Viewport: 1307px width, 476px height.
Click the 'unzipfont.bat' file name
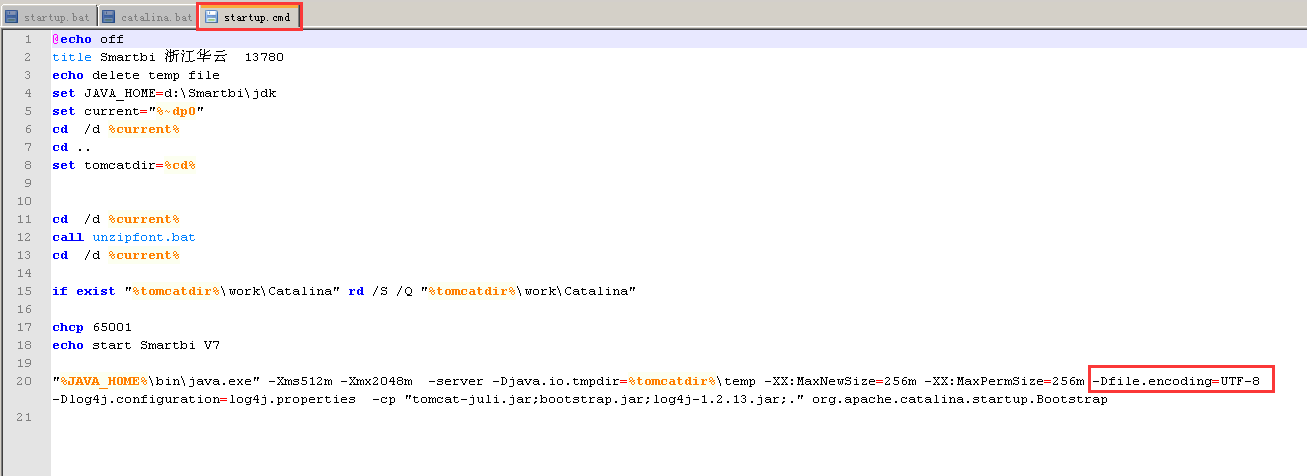click(144, 237)
